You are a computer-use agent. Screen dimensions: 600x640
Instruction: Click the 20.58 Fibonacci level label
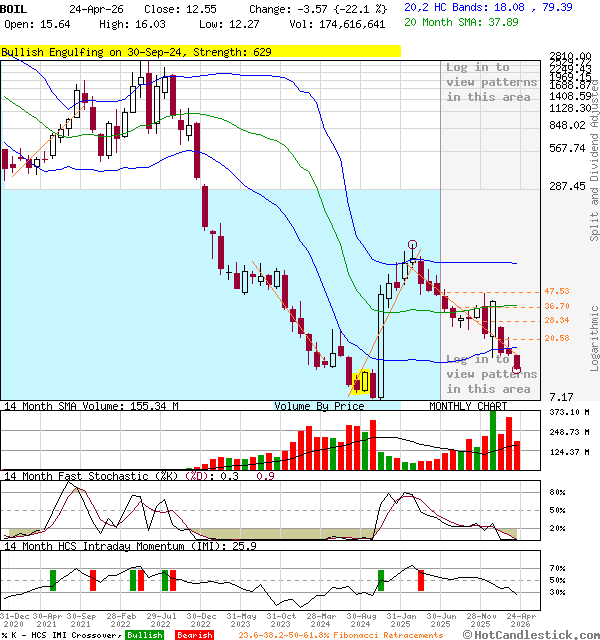tap(557, 339)
